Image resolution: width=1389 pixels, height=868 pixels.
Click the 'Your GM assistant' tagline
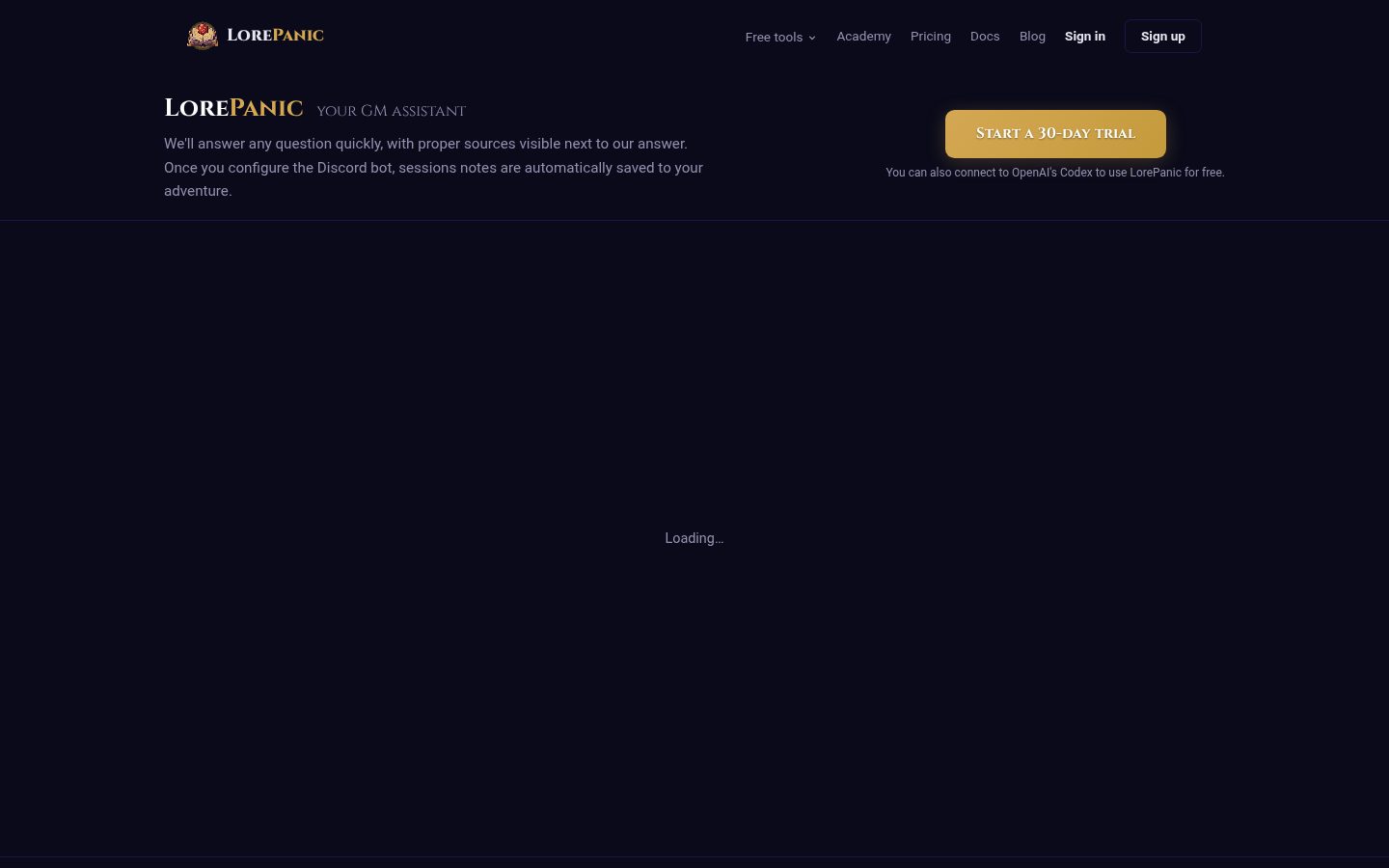pyautogui.click(x=391, y=111)
